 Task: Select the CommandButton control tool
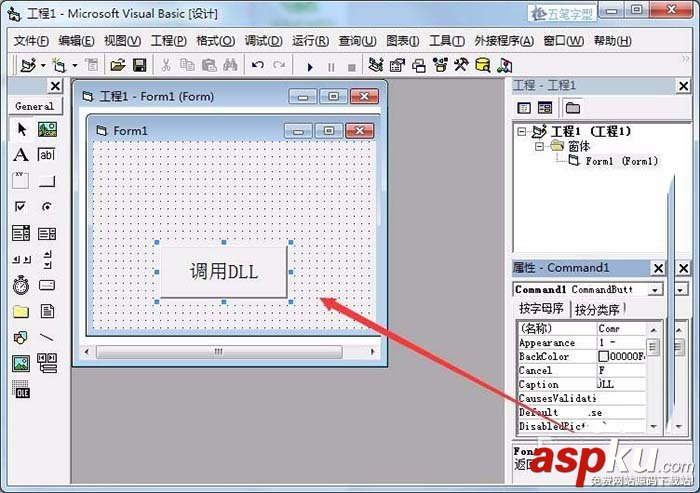[46, 181]
